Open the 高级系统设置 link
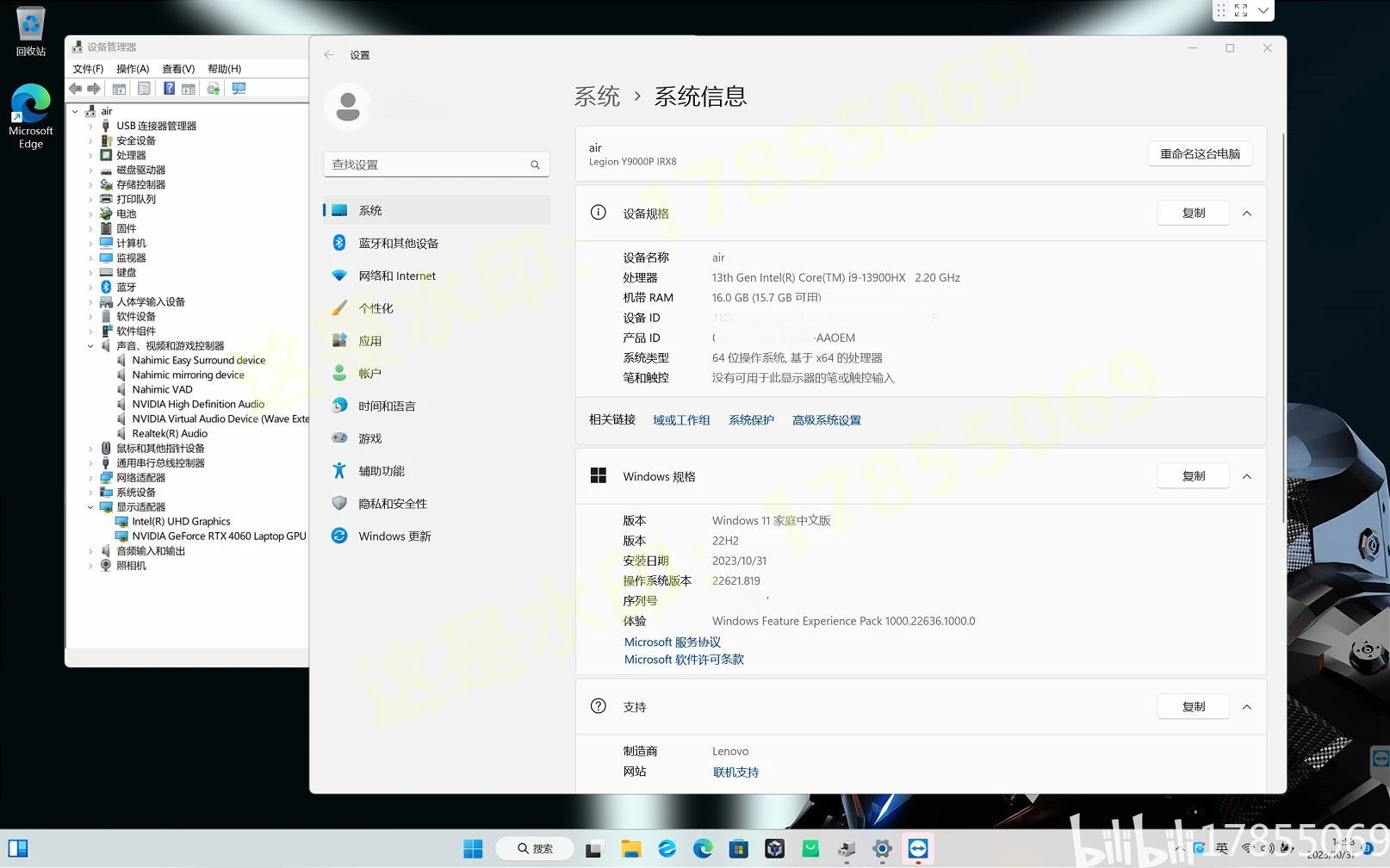 coord(827,420)
